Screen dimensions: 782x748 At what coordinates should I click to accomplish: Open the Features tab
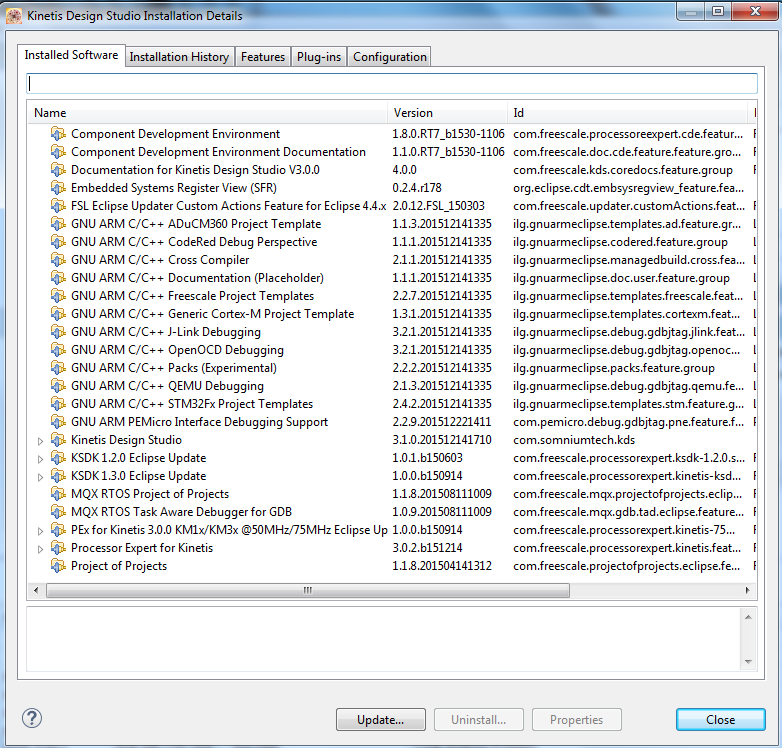263,57
